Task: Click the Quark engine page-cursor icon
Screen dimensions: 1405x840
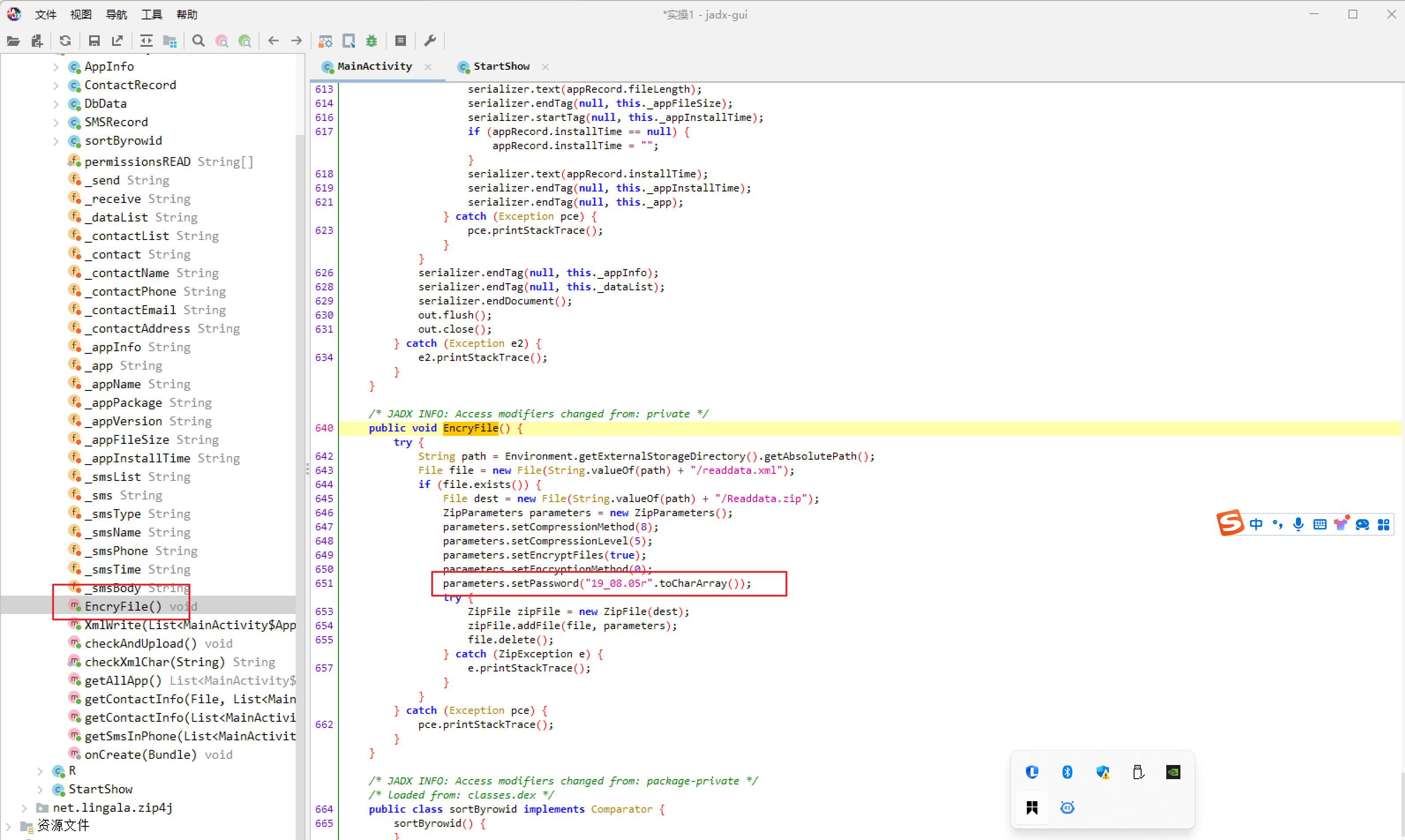Action: point(349,41)
